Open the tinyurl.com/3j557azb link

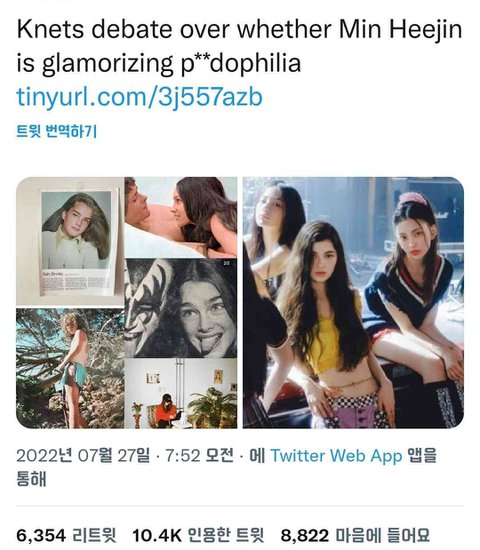139,97
